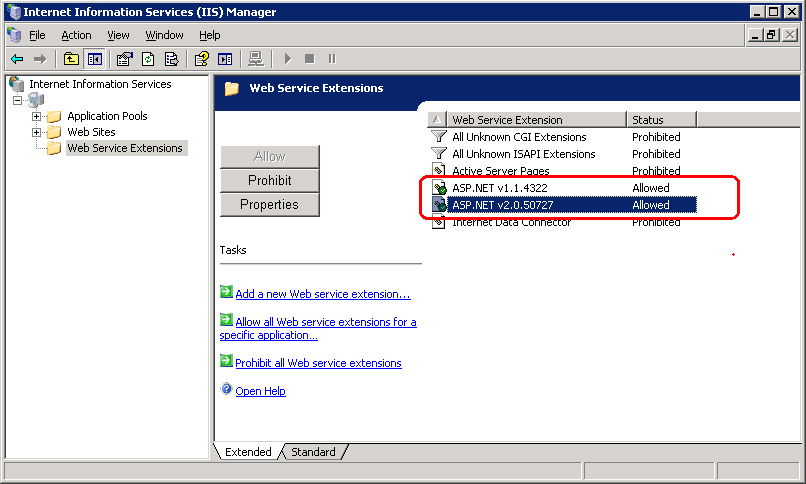Click Allow all Web service extensions link
806x484 pixels.
(x=318, y=328)
